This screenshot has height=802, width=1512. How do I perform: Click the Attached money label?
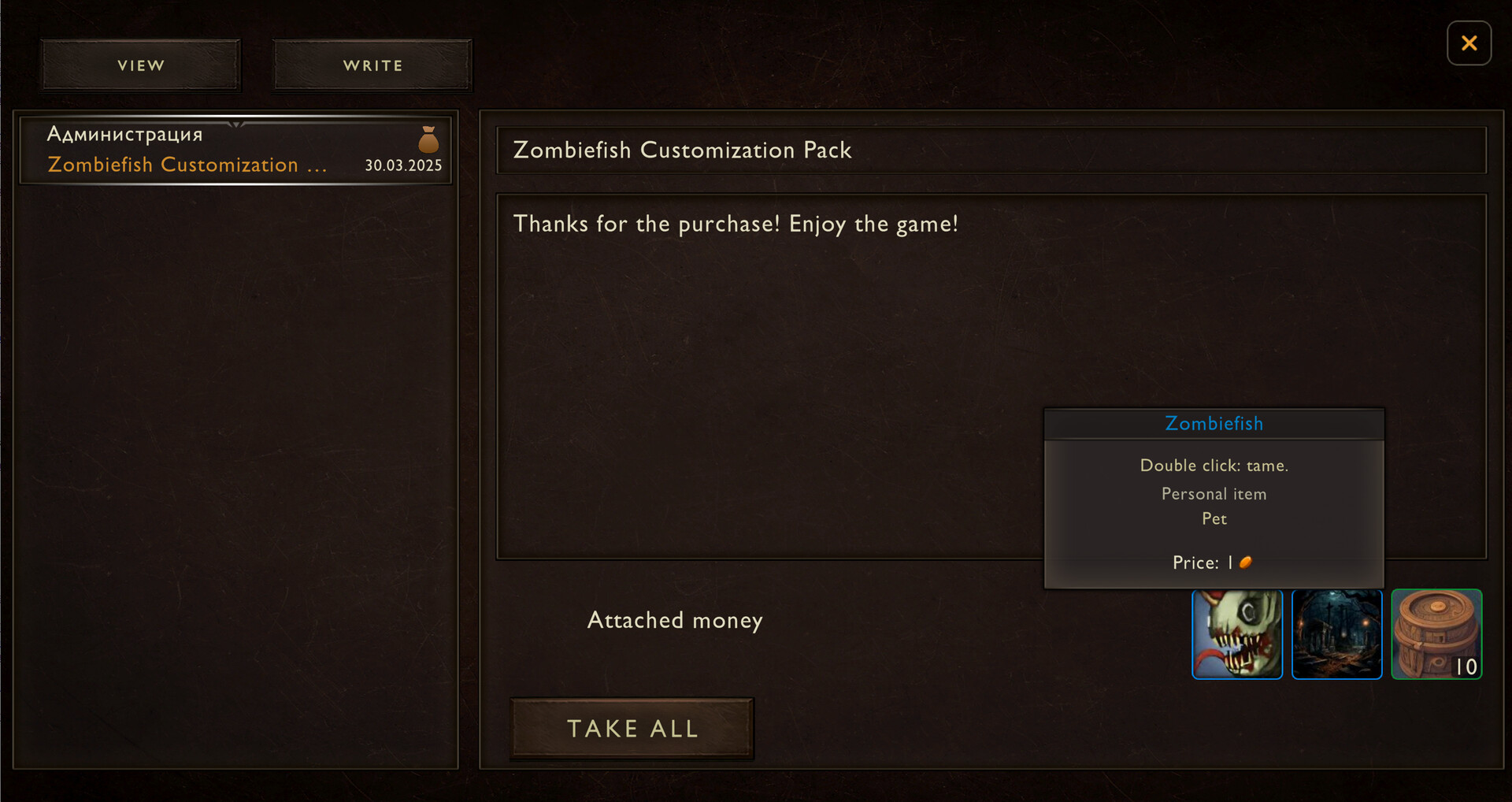[675, 621]
